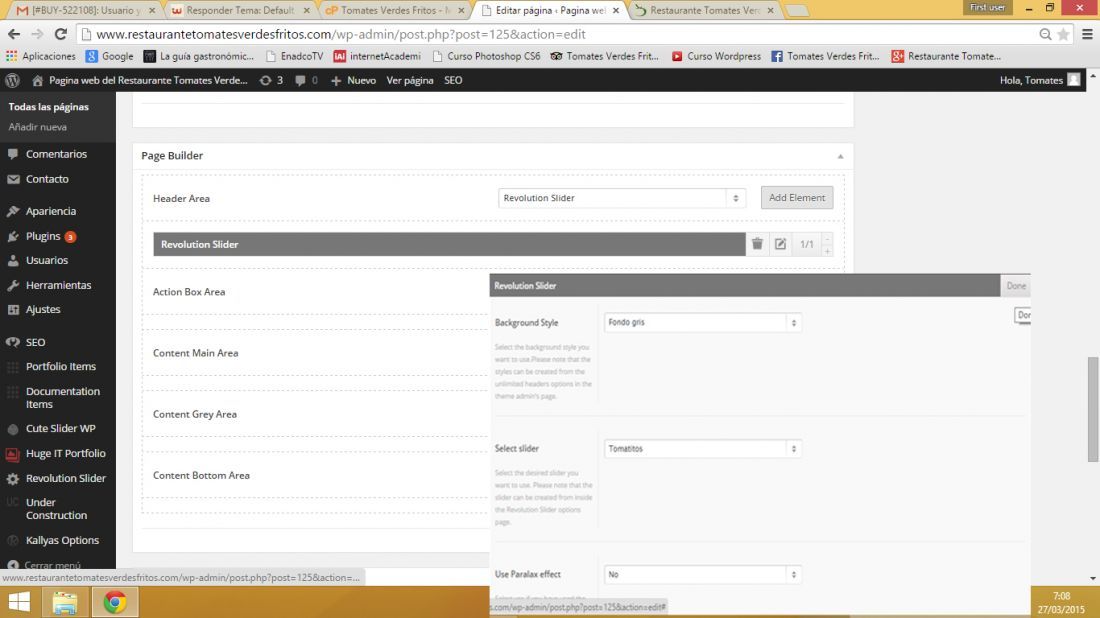Open the Use Paralax effect dropdown
1100x618 pixels.
click(x=702, y=575)
